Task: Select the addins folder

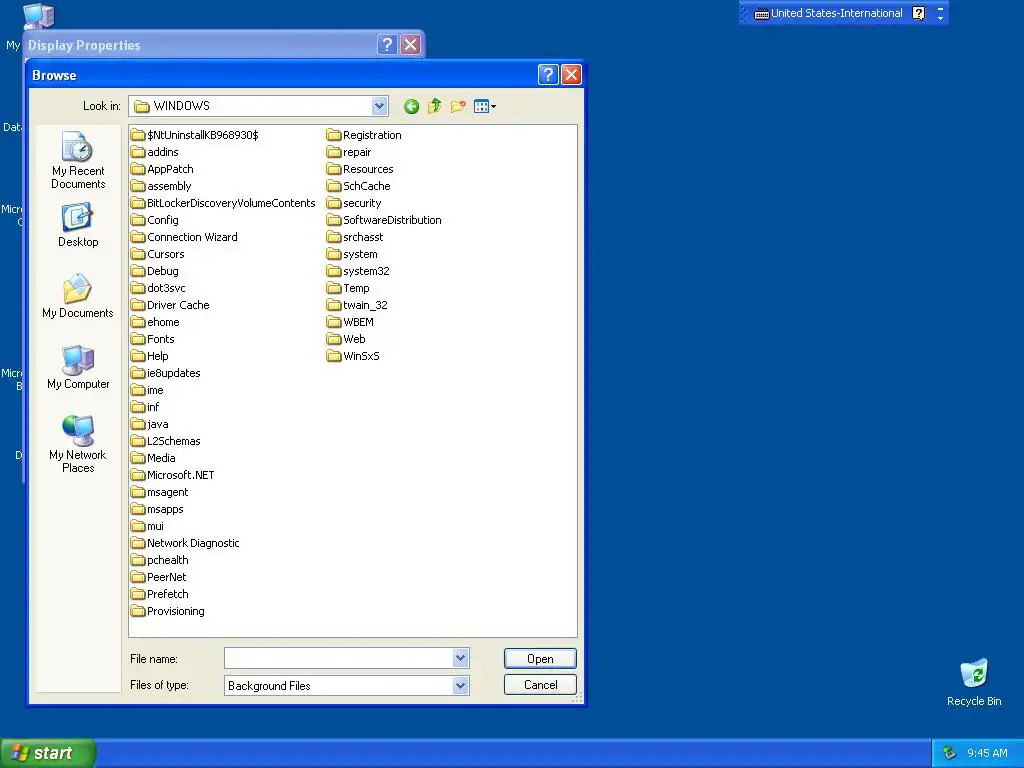Action: coord(155,152)
